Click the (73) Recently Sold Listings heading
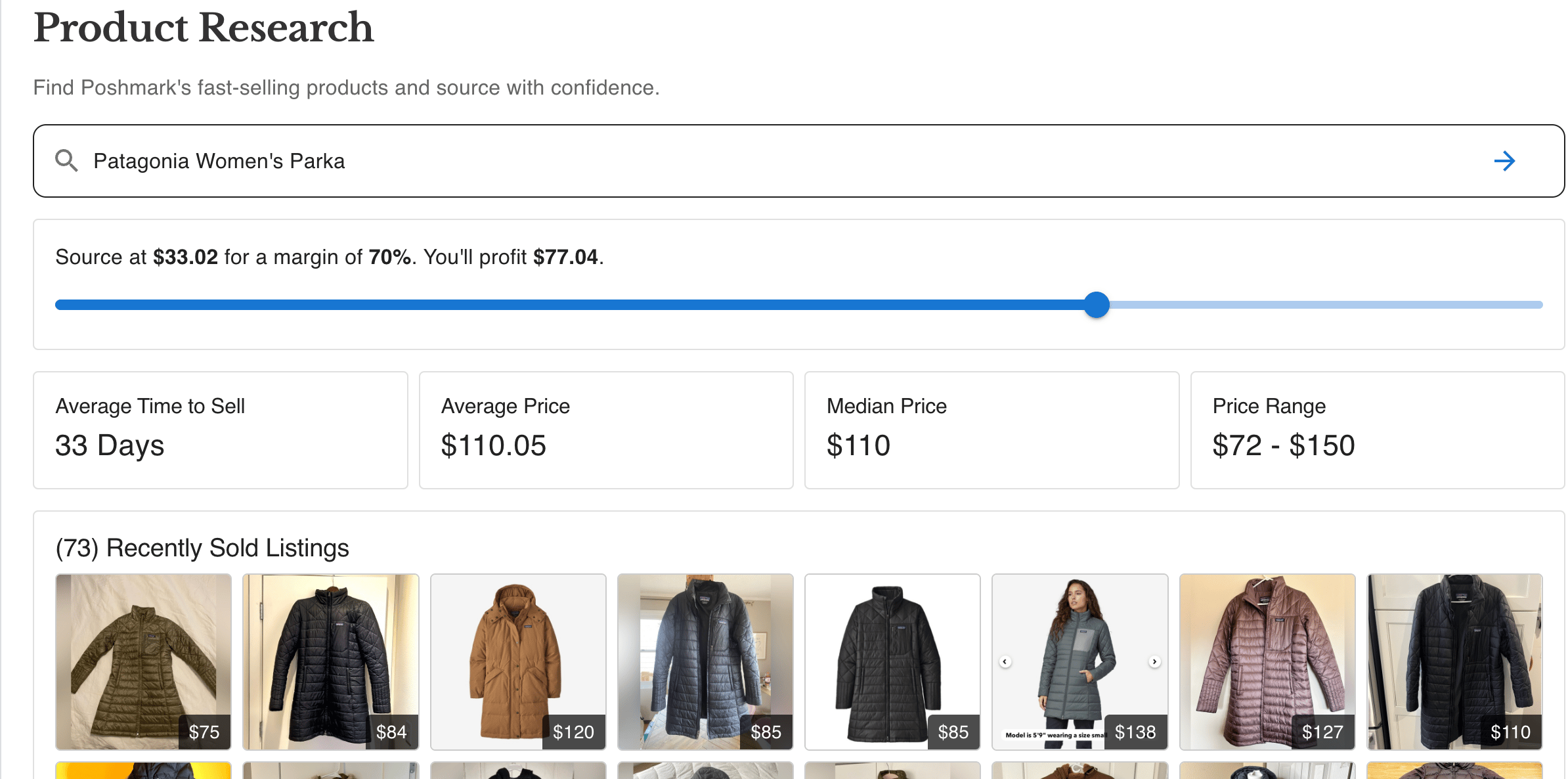 pos(202,548)
